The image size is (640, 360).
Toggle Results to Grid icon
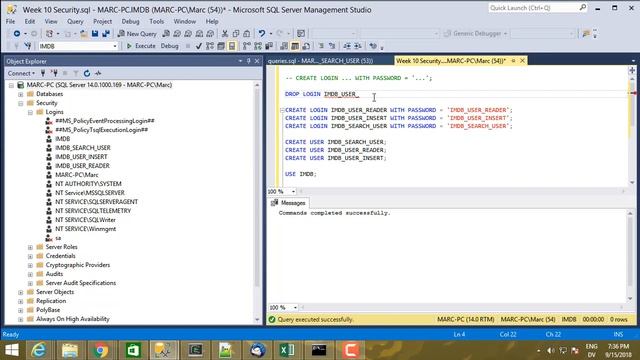(x=295, y=46)
